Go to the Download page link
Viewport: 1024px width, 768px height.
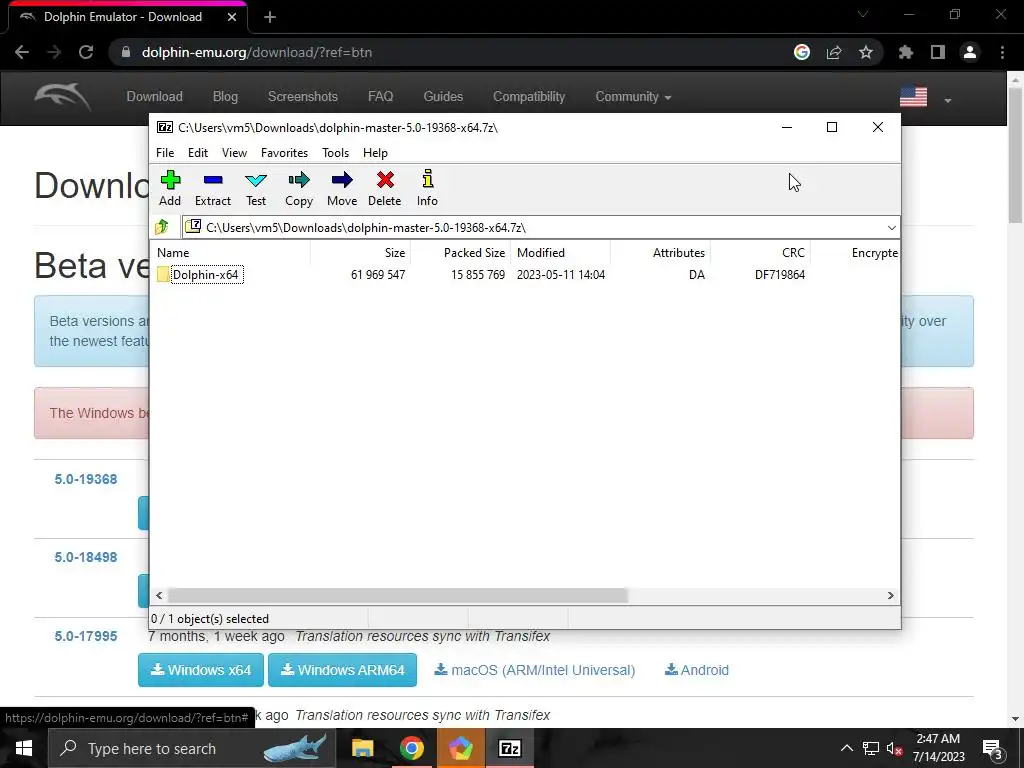coord(154,97)
